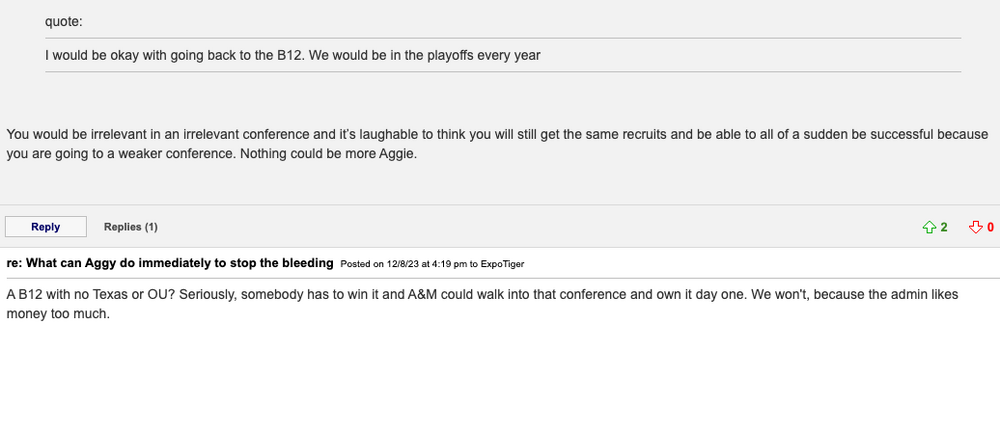Click the 'quote:' label

click(62, 21)
